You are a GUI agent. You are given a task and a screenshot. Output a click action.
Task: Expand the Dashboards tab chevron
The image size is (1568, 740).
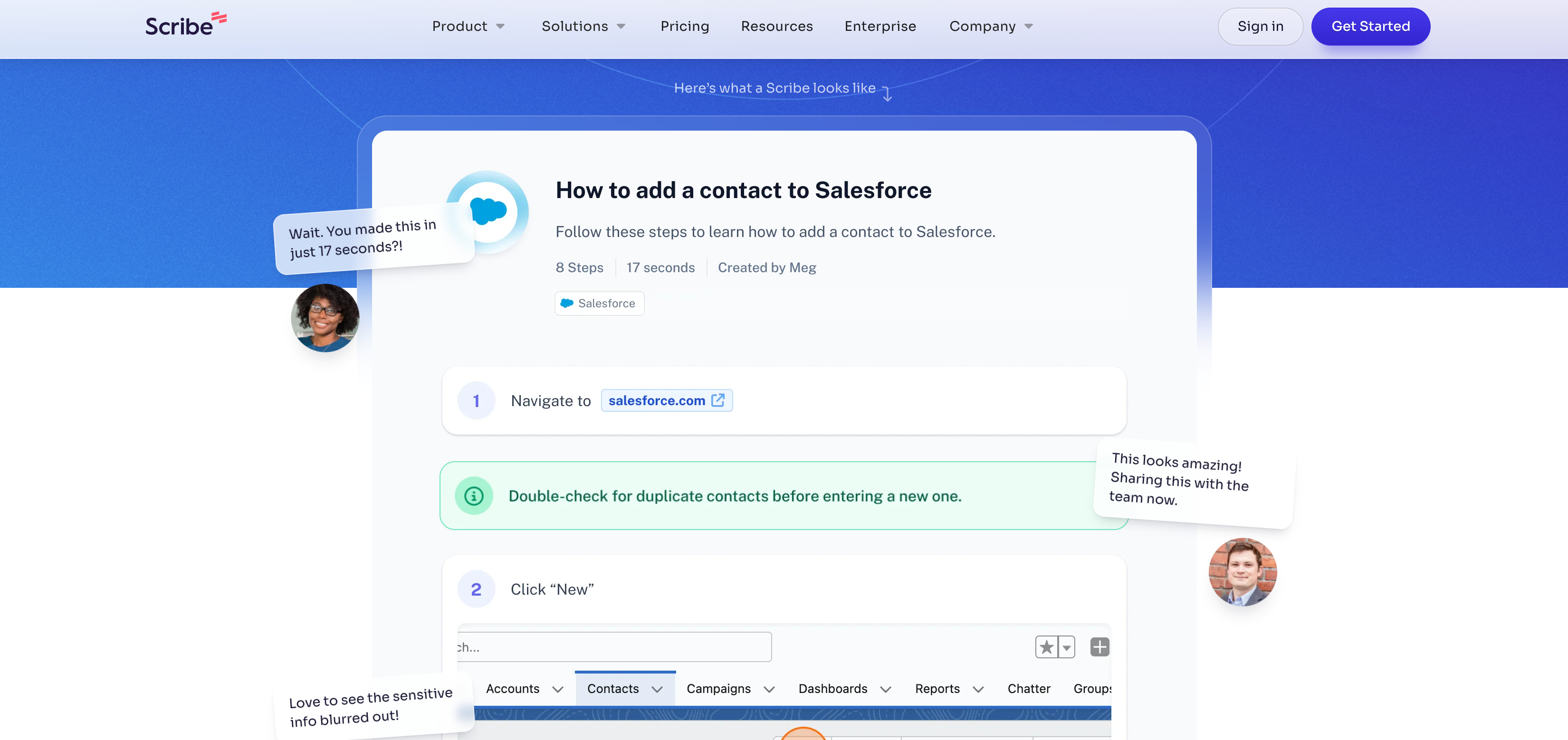tap(886, 690)
